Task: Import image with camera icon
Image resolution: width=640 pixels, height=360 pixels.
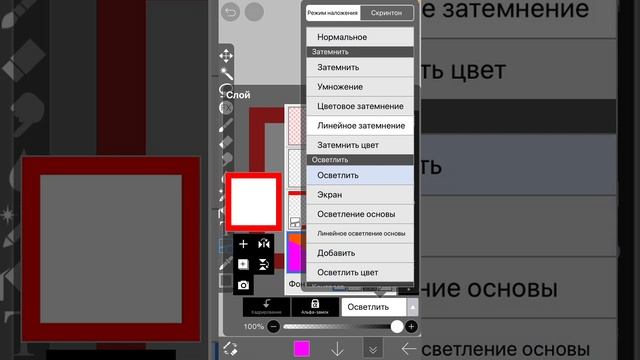Action: click(243, 285)
